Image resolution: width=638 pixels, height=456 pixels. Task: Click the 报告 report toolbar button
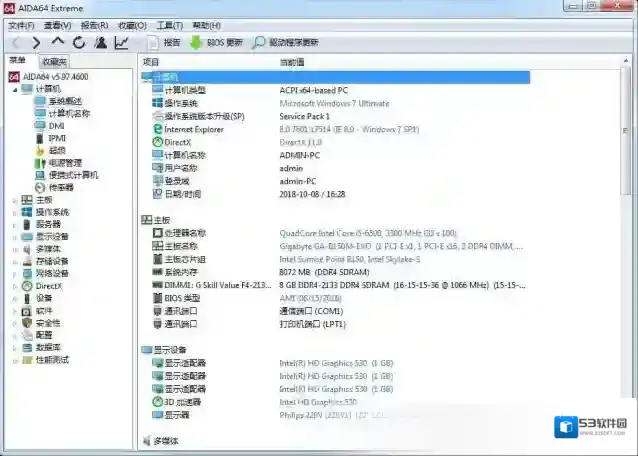164,43
